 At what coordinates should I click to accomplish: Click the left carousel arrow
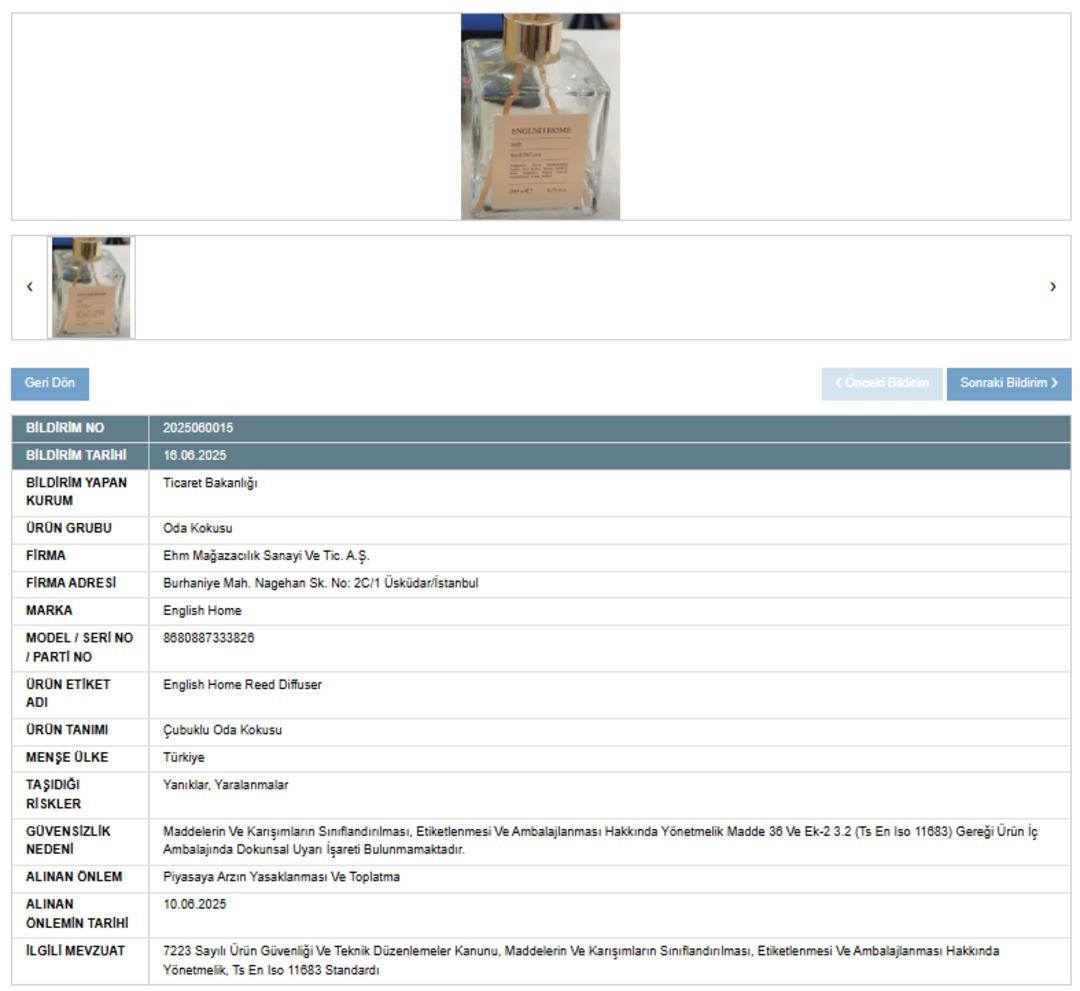[x=30, y=287]
